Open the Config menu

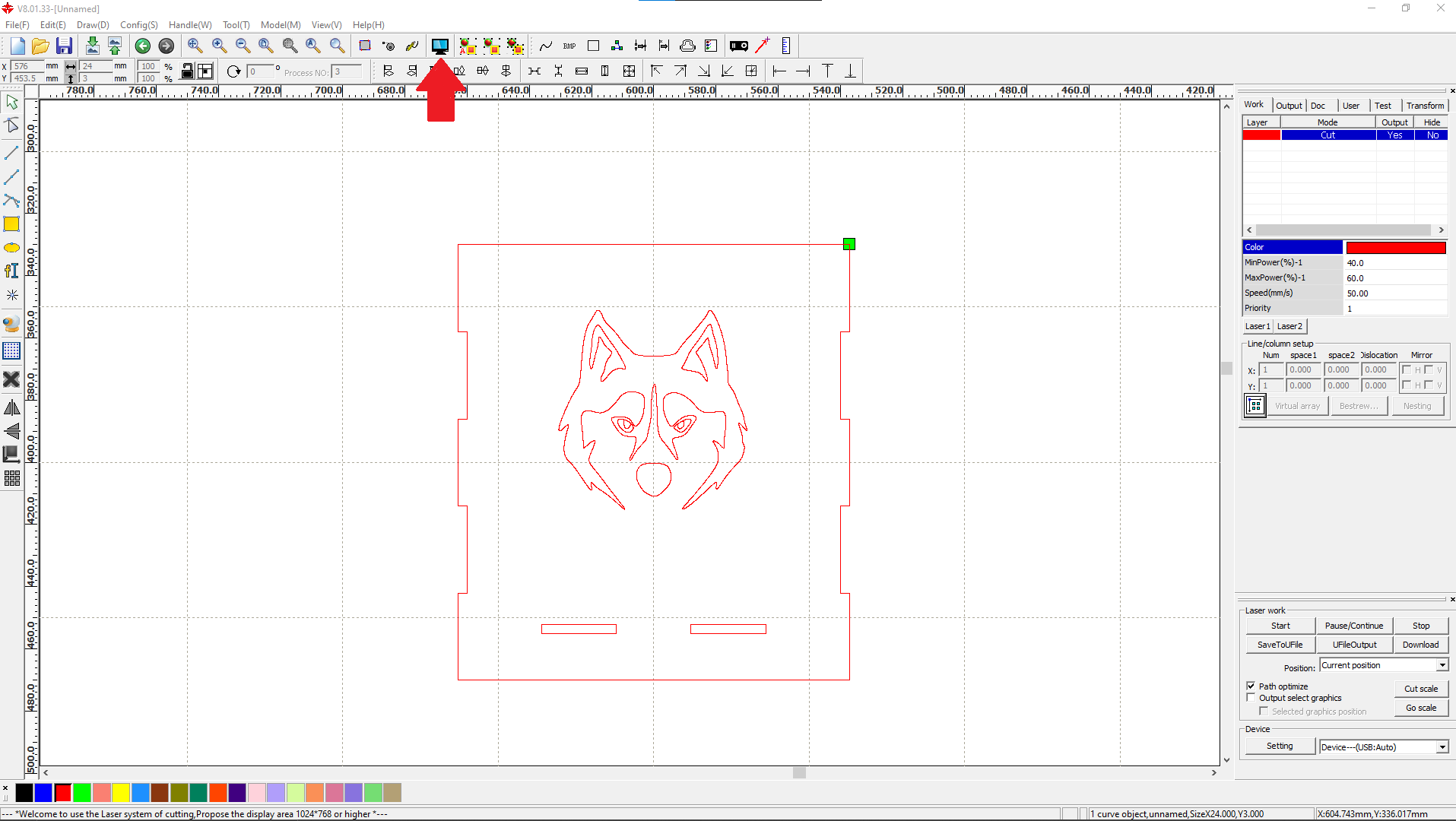point(138,25)
